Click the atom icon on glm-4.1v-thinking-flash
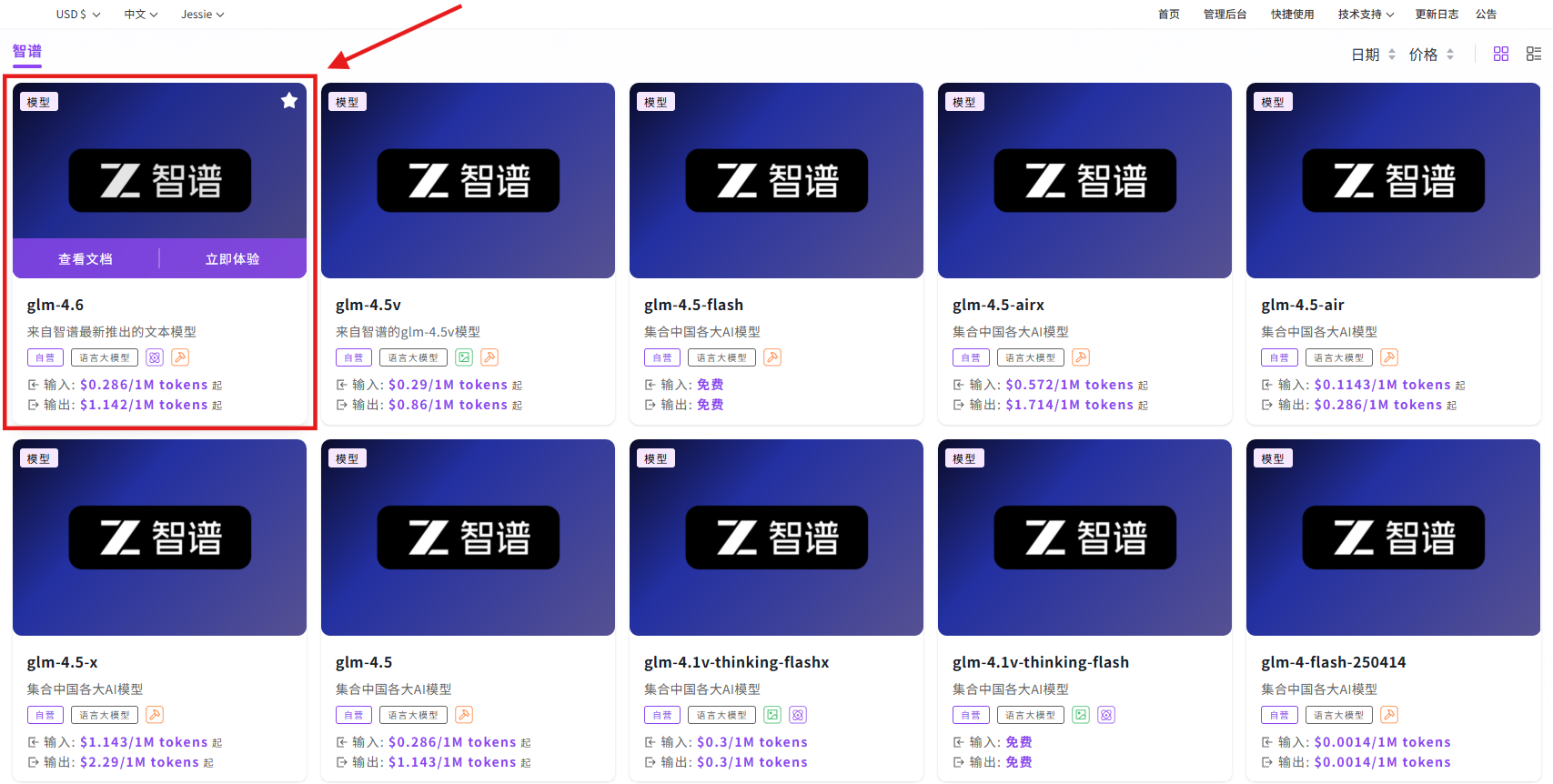 1106,715
